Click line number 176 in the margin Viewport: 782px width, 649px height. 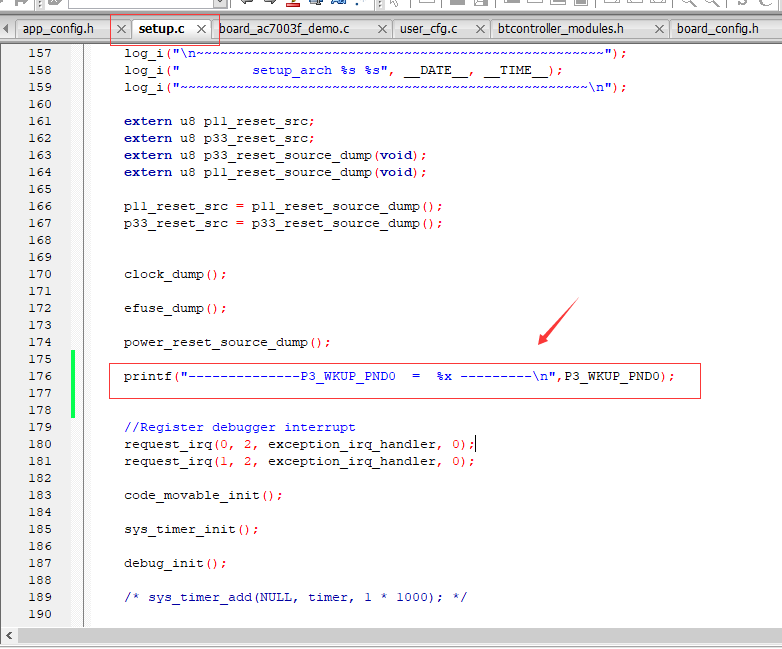pyautogui.click(x=40, y=376)
